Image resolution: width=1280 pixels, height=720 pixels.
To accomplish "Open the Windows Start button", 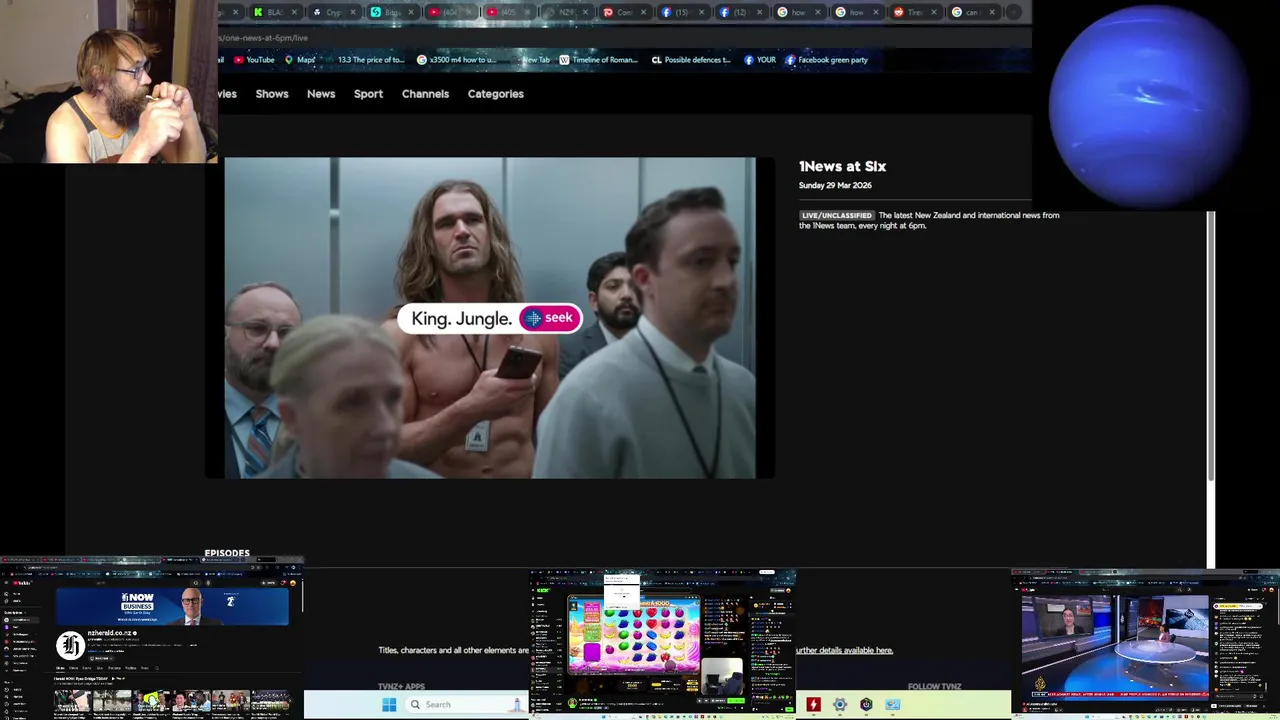I will (x=389, y=705).
